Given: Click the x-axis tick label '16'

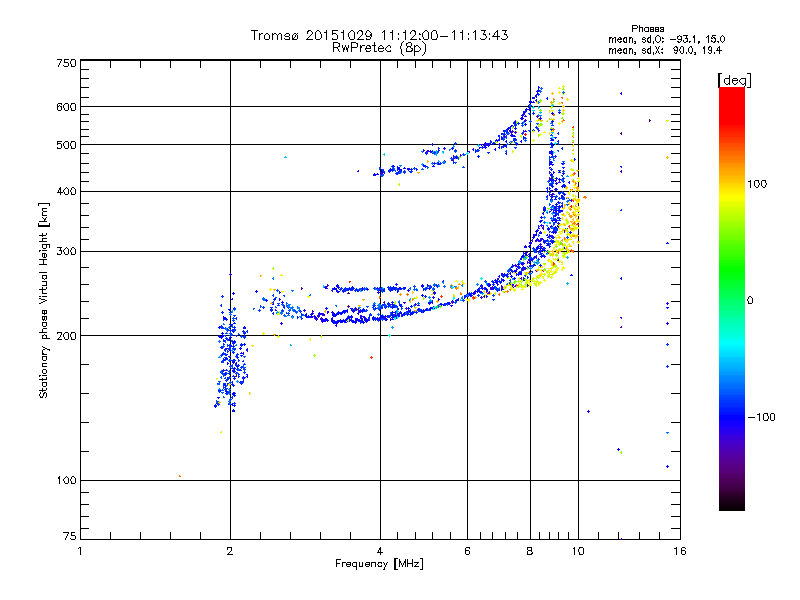Looking at the screenshot, I should click(x=680, y=551).
